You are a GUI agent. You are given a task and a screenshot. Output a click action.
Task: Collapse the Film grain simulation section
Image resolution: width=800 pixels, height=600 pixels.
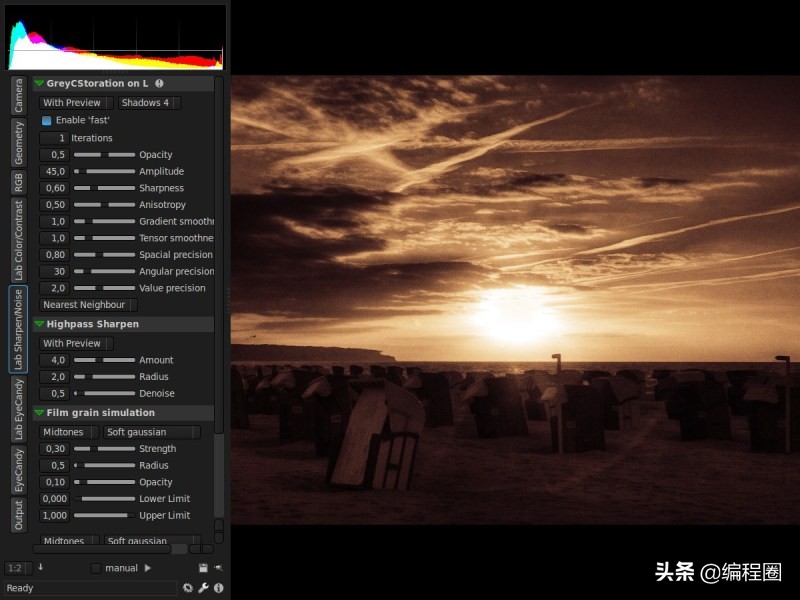point(39,413)
